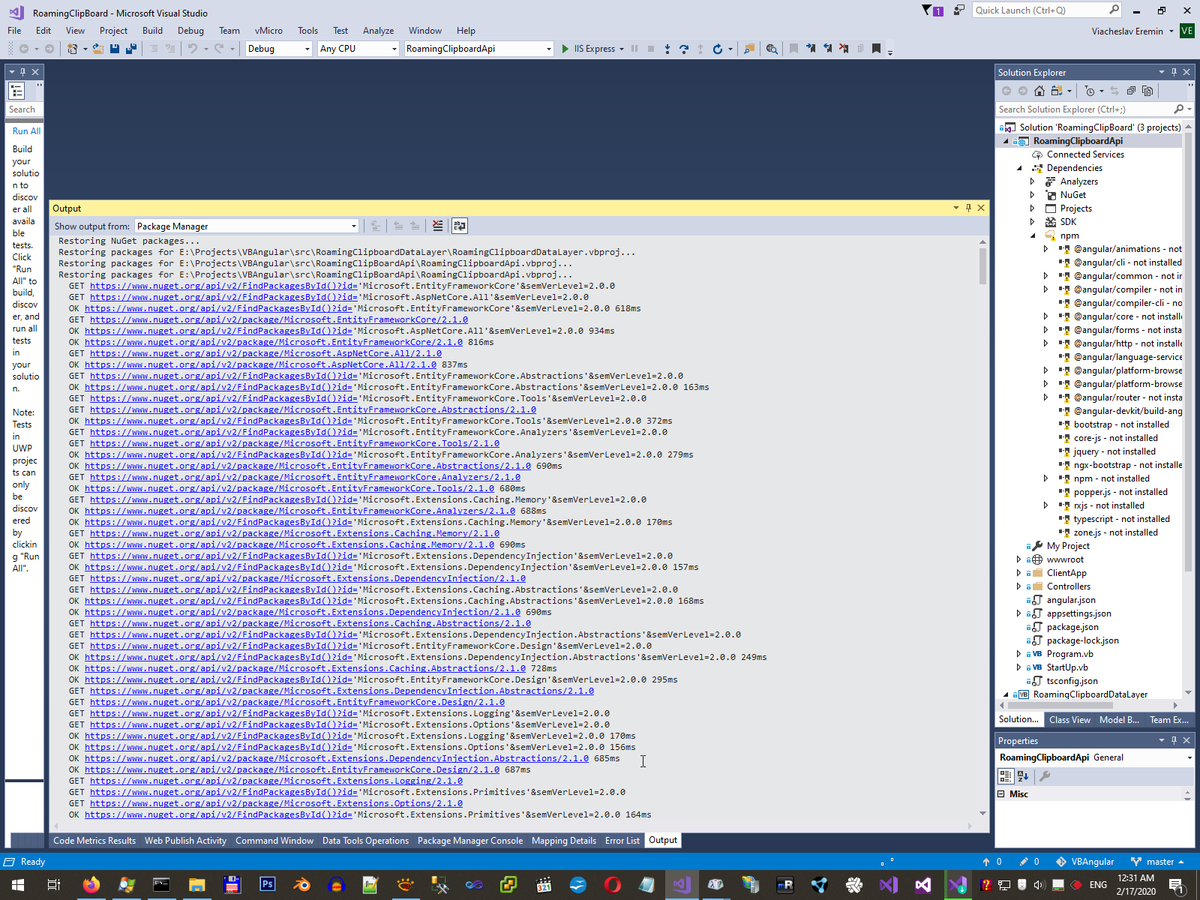
Task: Click Show All Files icon in Solution Explorer
Action: 1147,91
